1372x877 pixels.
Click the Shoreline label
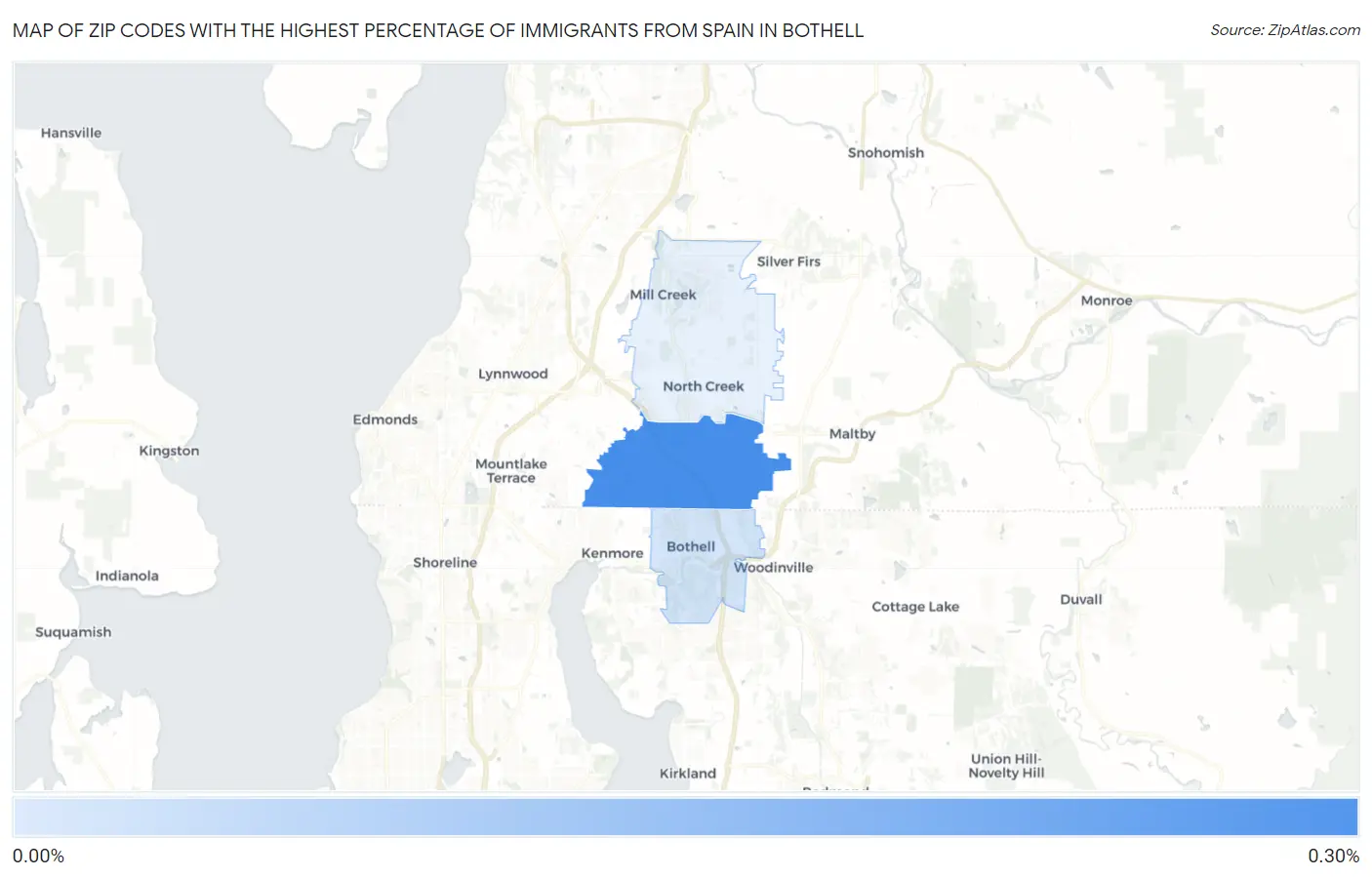445,563
